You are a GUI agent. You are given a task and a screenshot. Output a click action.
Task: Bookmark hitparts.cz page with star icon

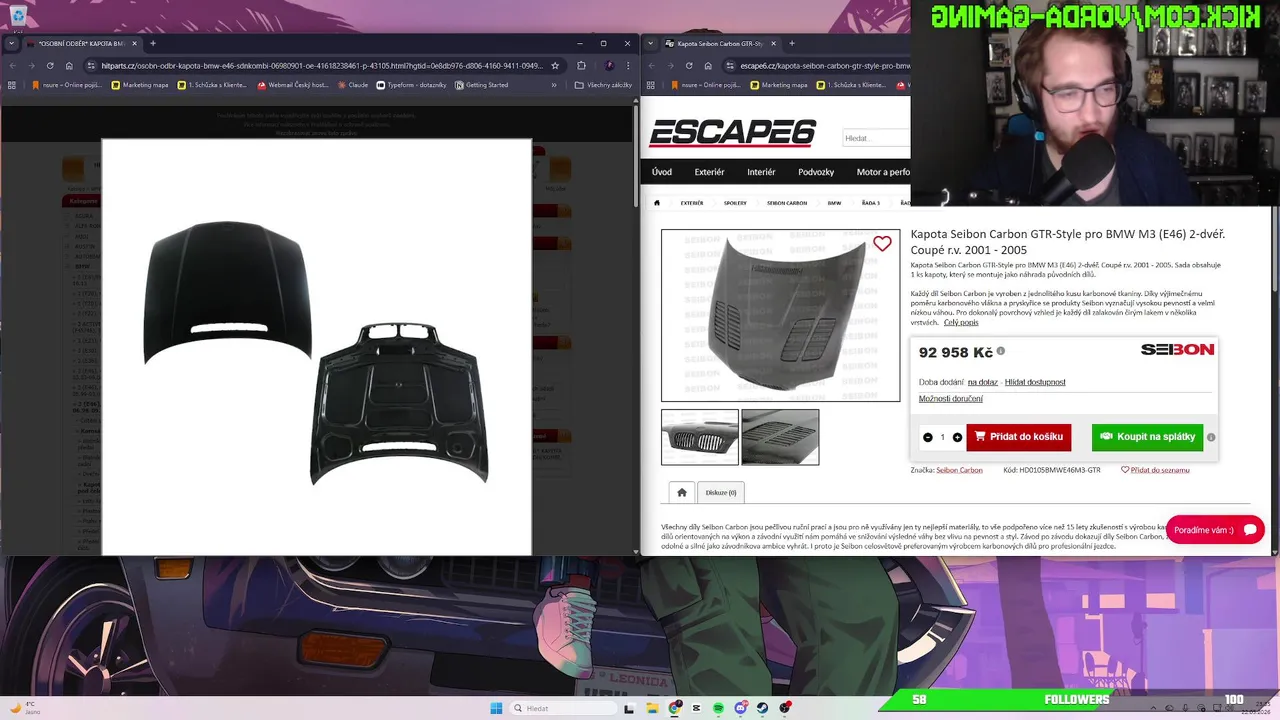555,66
